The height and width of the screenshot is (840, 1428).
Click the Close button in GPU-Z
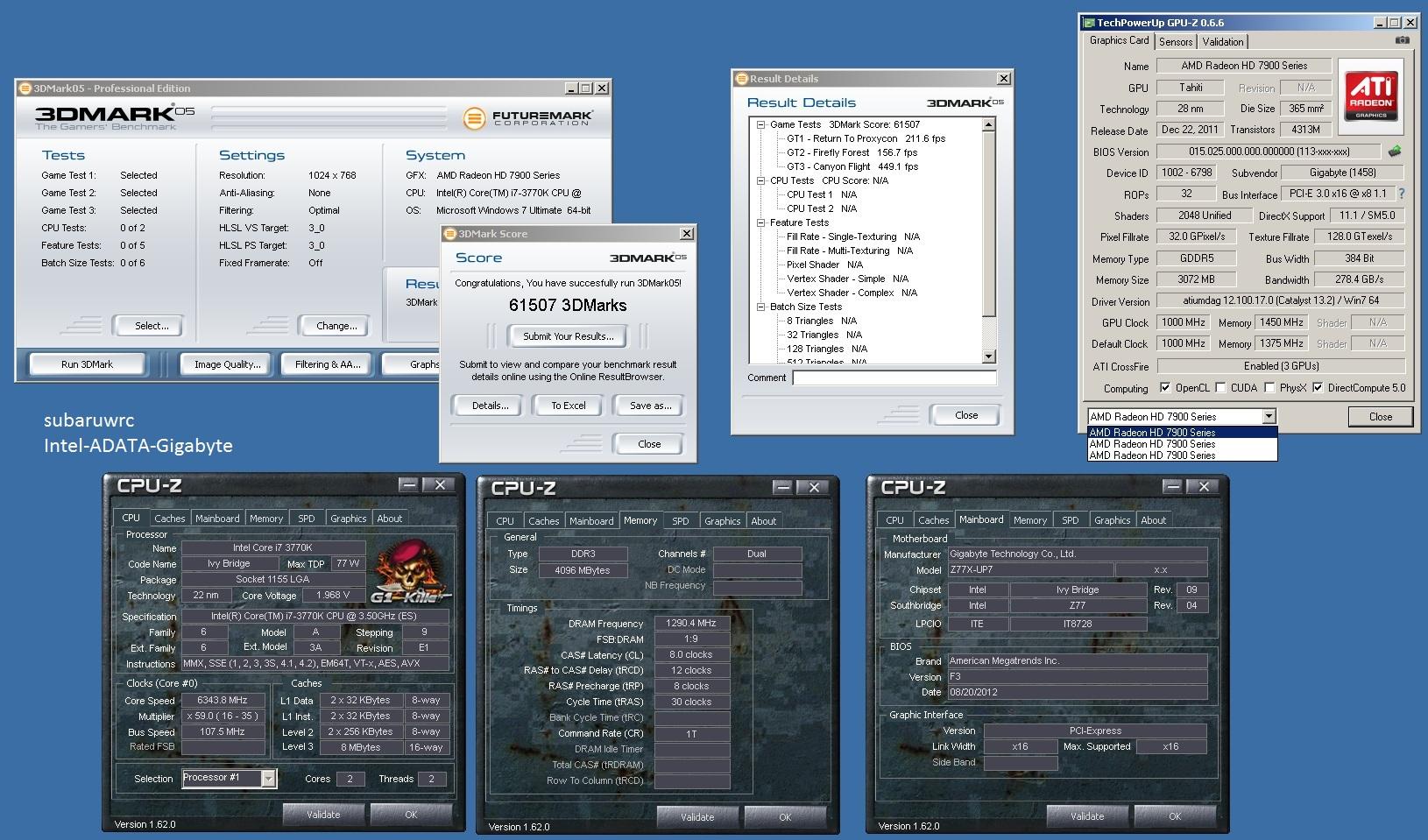(1381, 417)
